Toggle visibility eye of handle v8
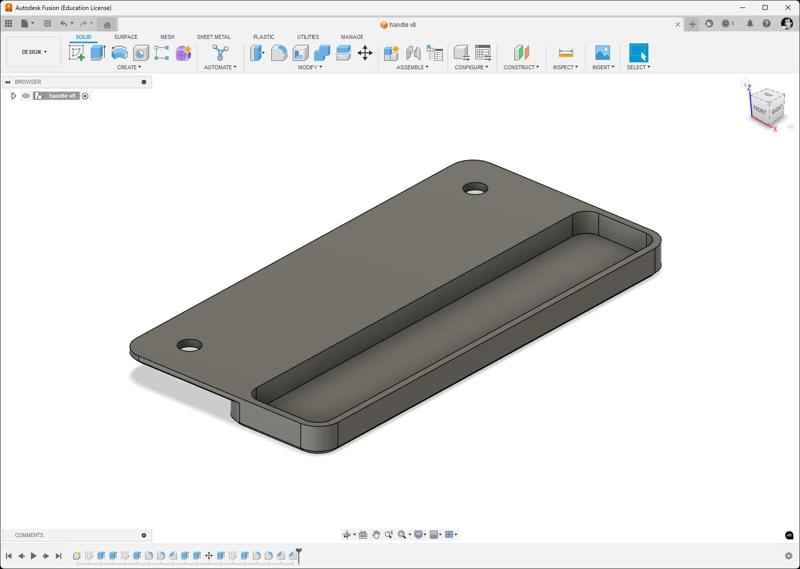 pos(26,96)
